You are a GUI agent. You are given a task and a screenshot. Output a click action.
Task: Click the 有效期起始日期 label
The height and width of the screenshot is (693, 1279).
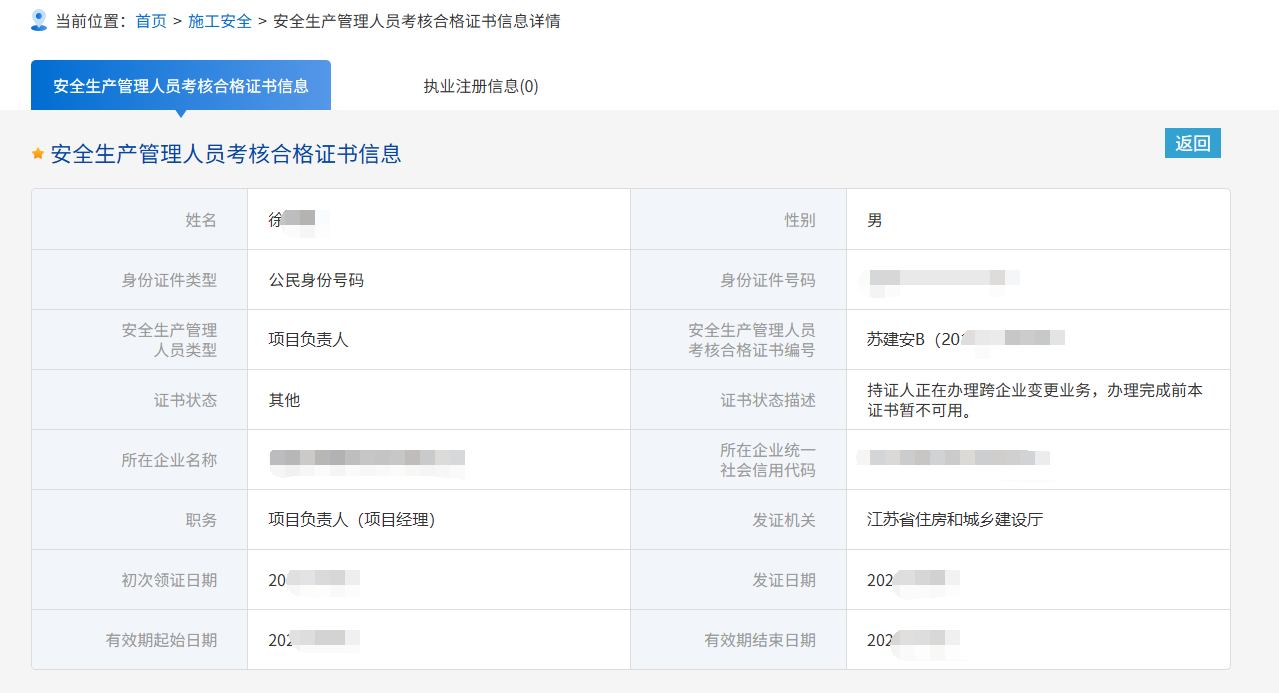(x=161, y=640)
